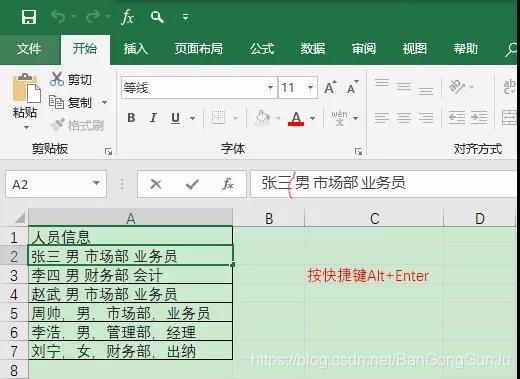Viewport: 520px width, 379px height.
Task: Click the wén phonetic guide icon
Action: point(339,118)
